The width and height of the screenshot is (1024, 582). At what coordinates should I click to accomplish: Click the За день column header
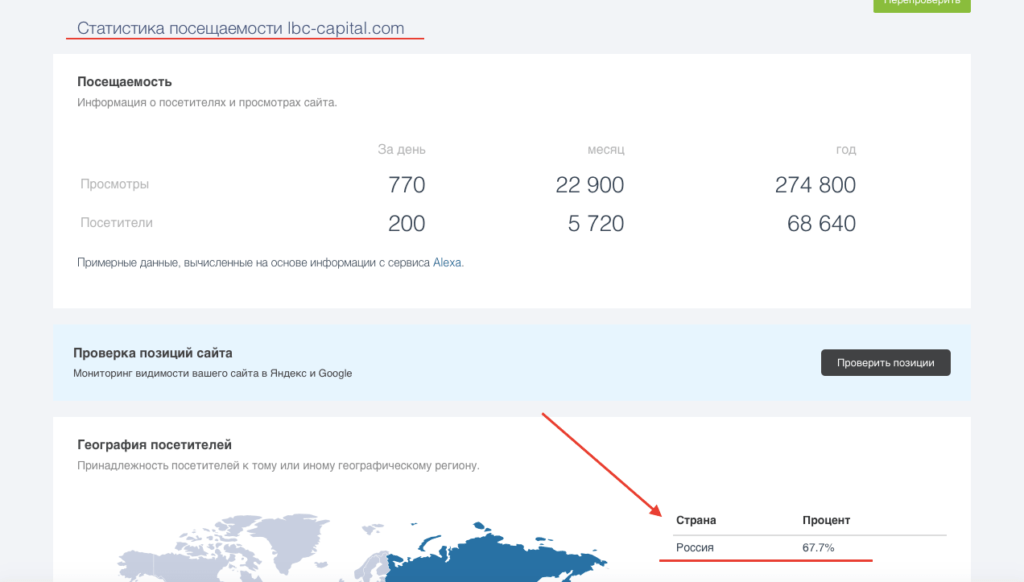pos(401,150)
